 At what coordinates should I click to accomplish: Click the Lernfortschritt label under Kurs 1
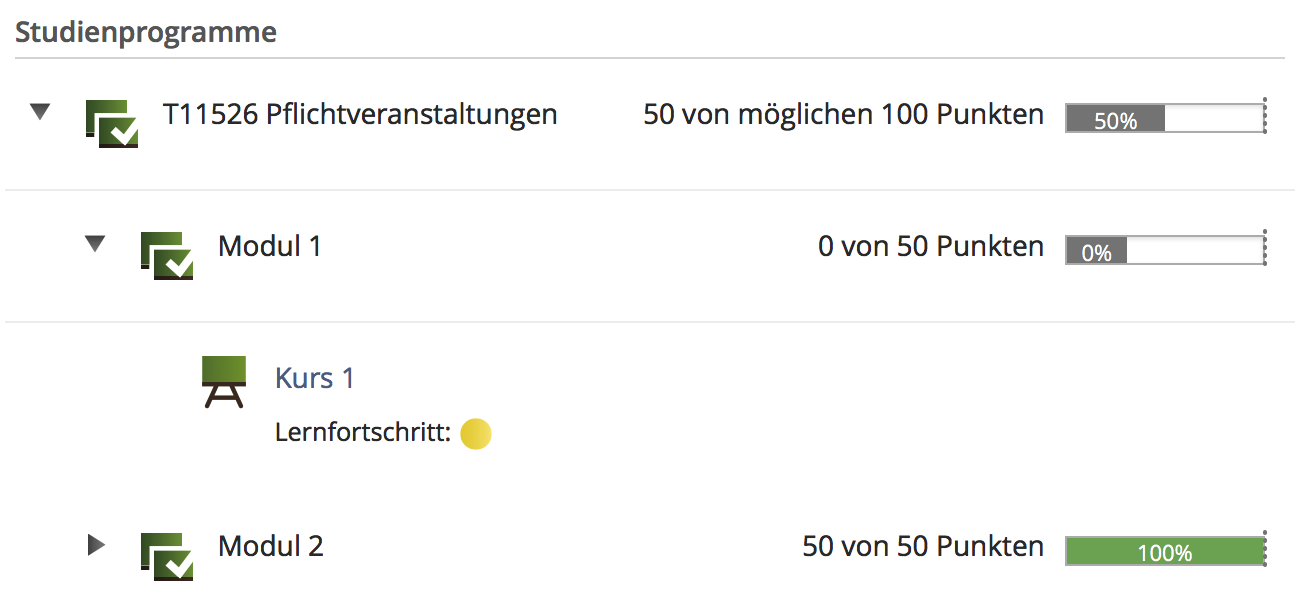pyautogui.click(x=363, y=434)
